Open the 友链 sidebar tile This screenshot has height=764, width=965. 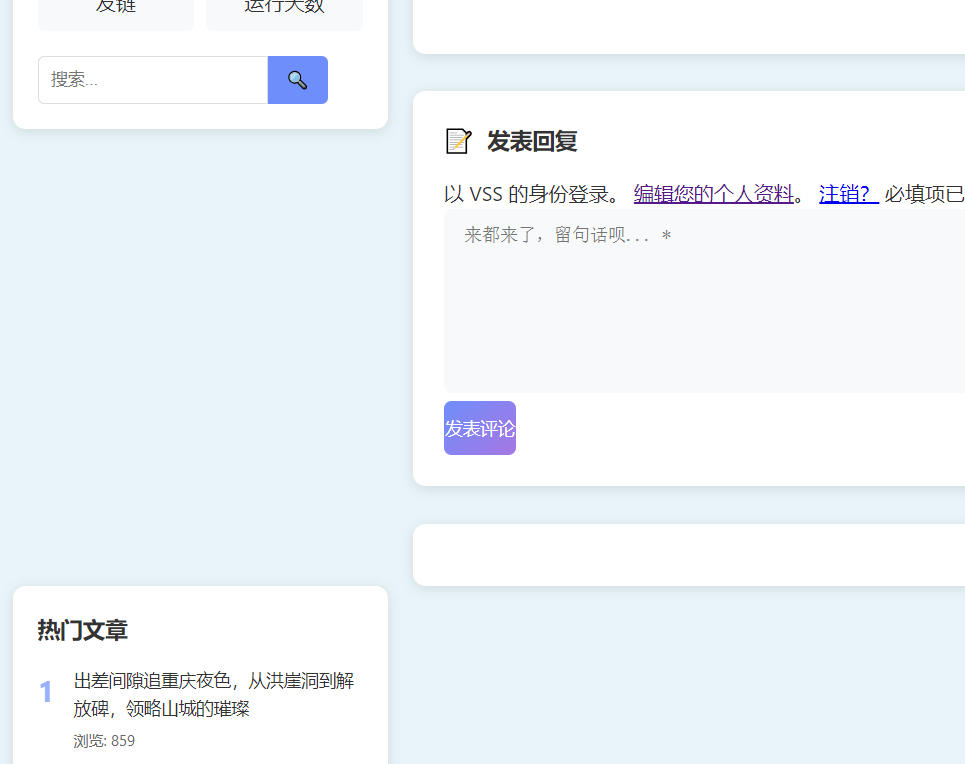pos(116,10)
